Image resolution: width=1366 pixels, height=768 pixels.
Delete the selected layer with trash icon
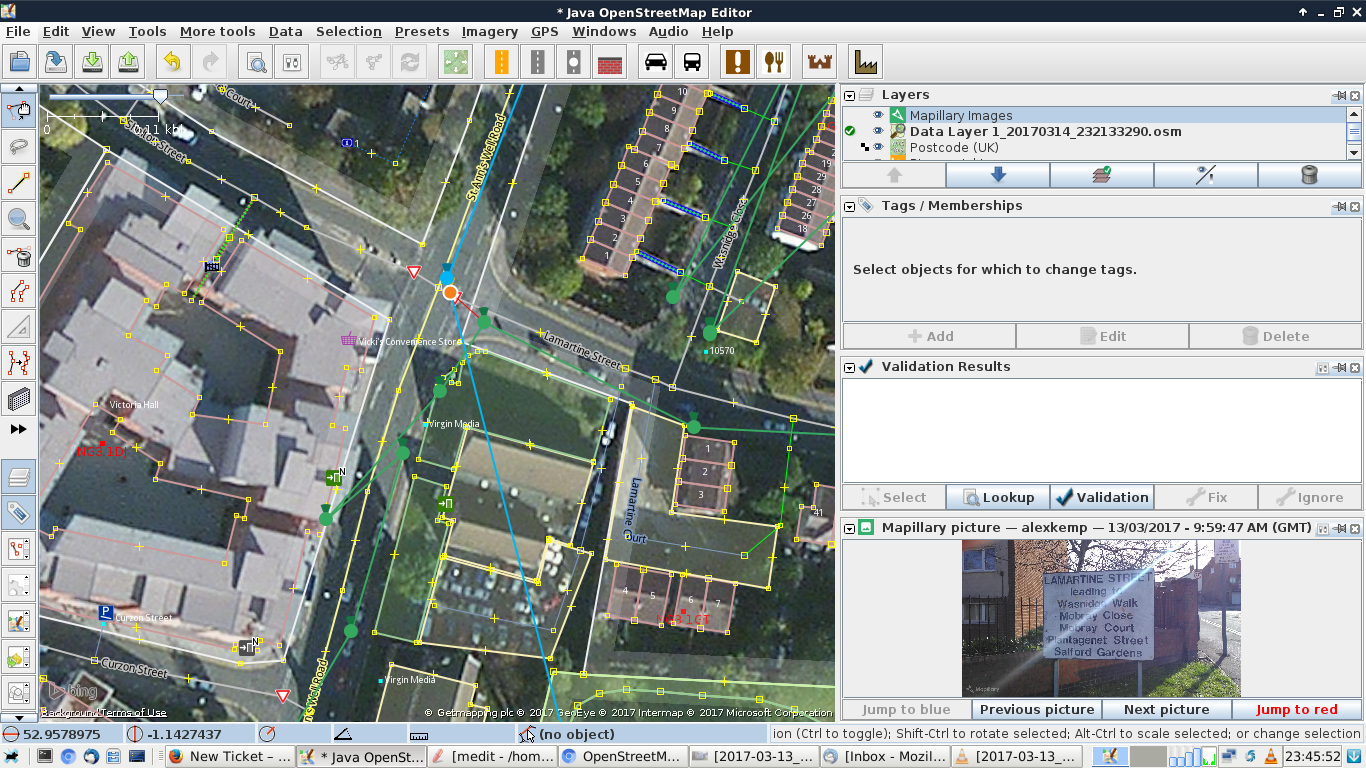pos(1309,175)
